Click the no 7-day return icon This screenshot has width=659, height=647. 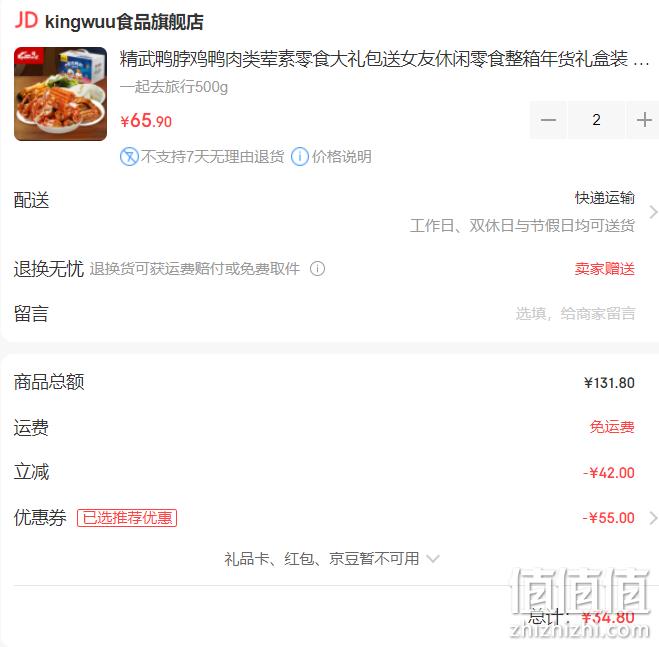(x=129, y=157)
